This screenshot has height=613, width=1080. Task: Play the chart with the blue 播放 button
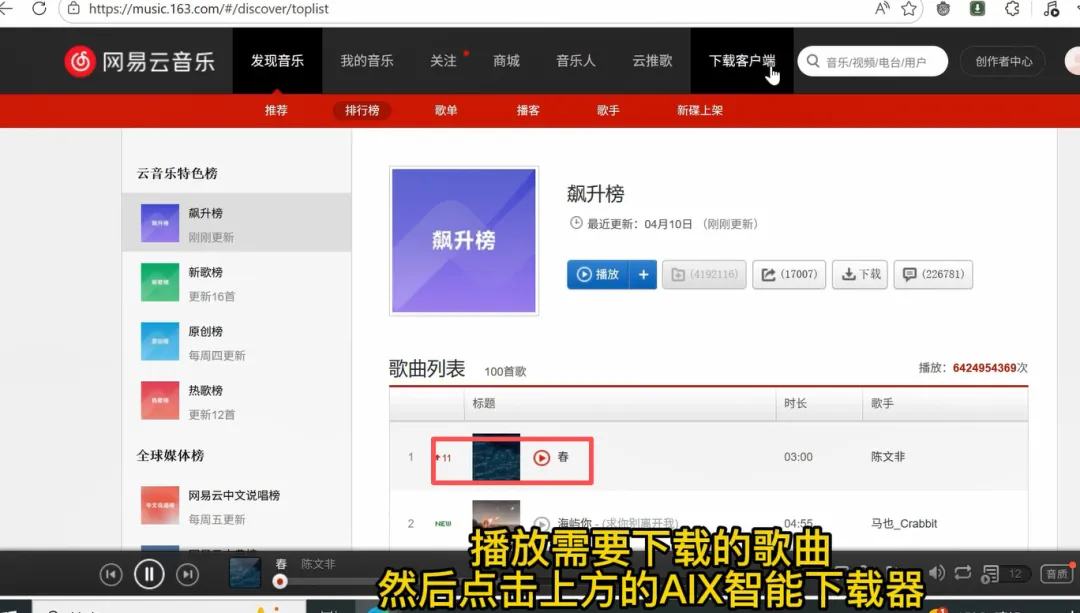click(598, 274)
